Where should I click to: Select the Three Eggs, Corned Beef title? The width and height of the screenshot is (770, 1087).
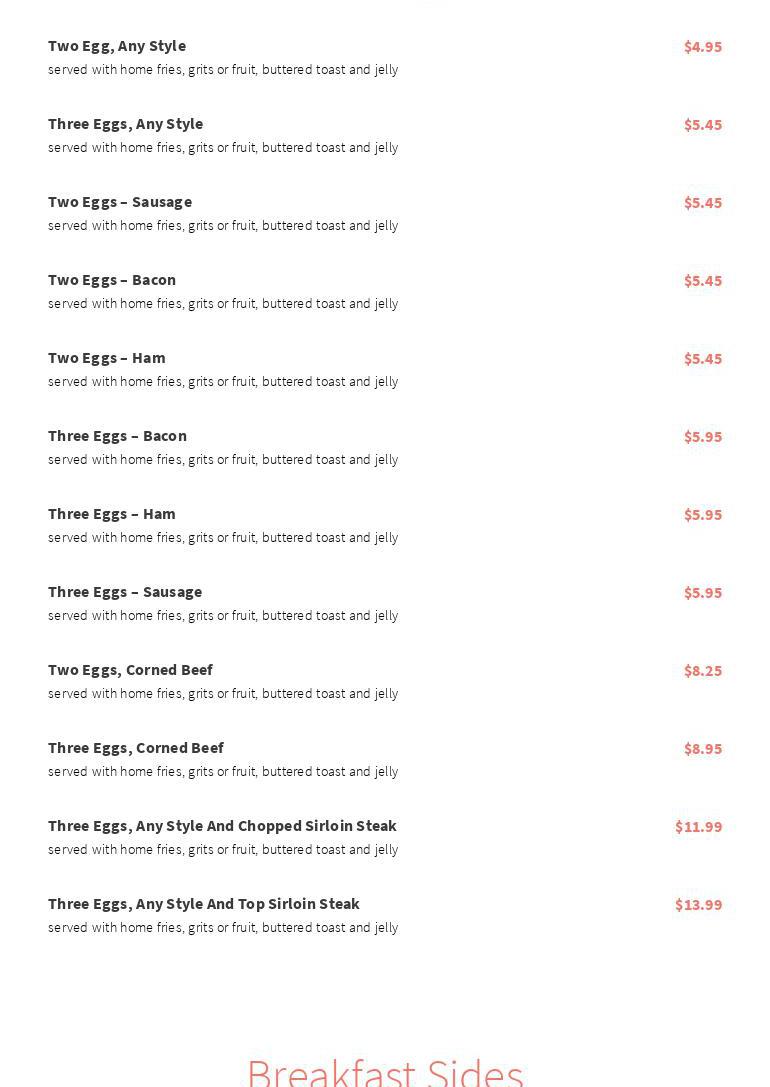tap(136, 748)
